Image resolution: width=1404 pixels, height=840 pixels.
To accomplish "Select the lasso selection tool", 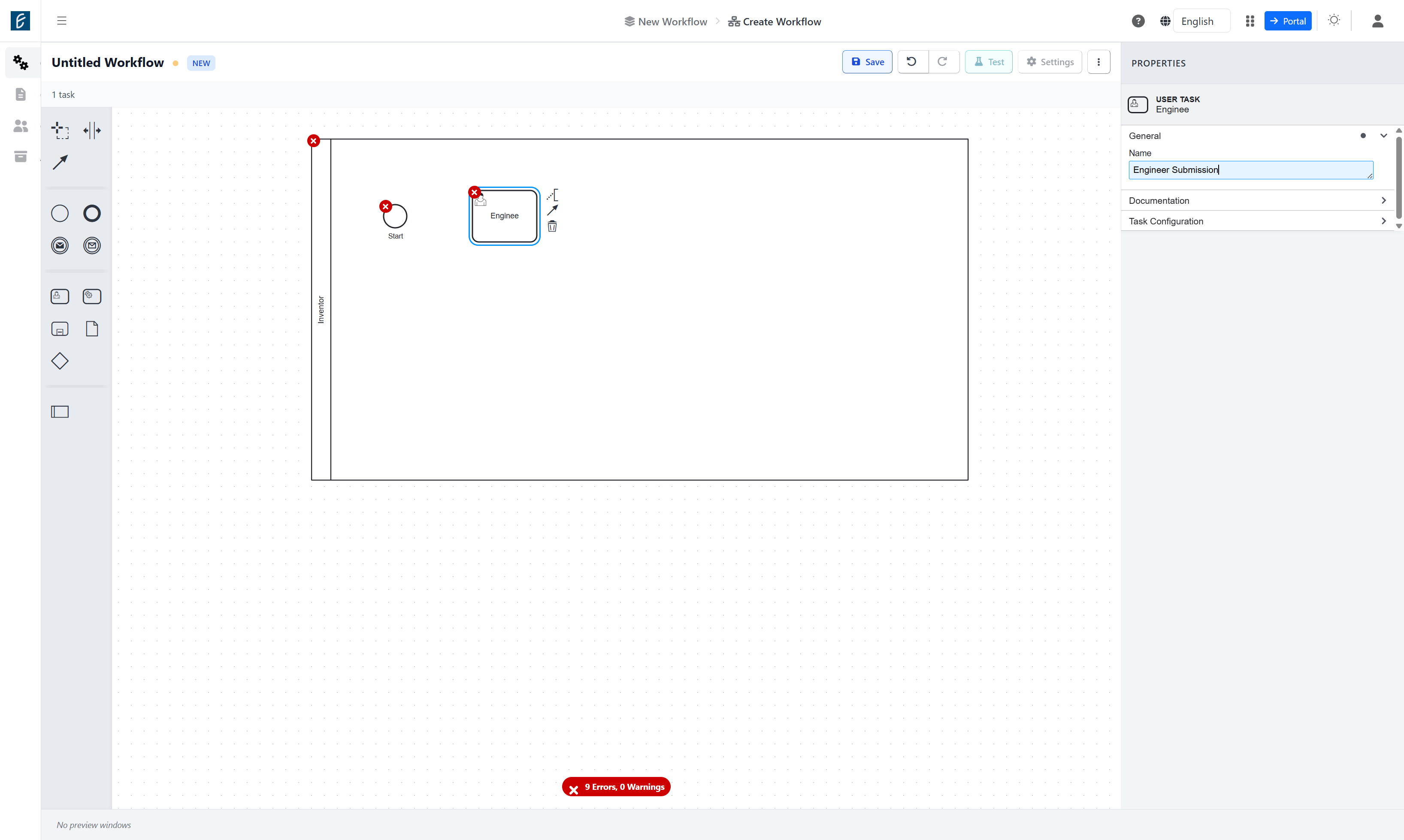I will coord(60,130).
